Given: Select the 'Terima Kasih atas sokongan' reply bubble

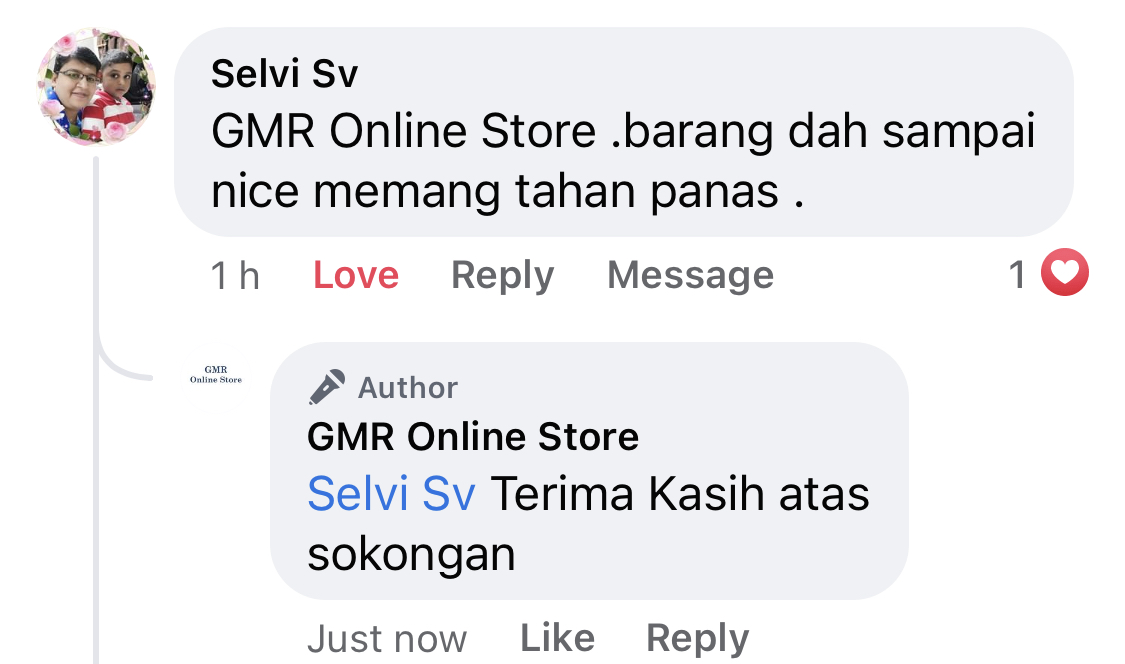Looking at the screenshot, I should (x=589, y=471).
